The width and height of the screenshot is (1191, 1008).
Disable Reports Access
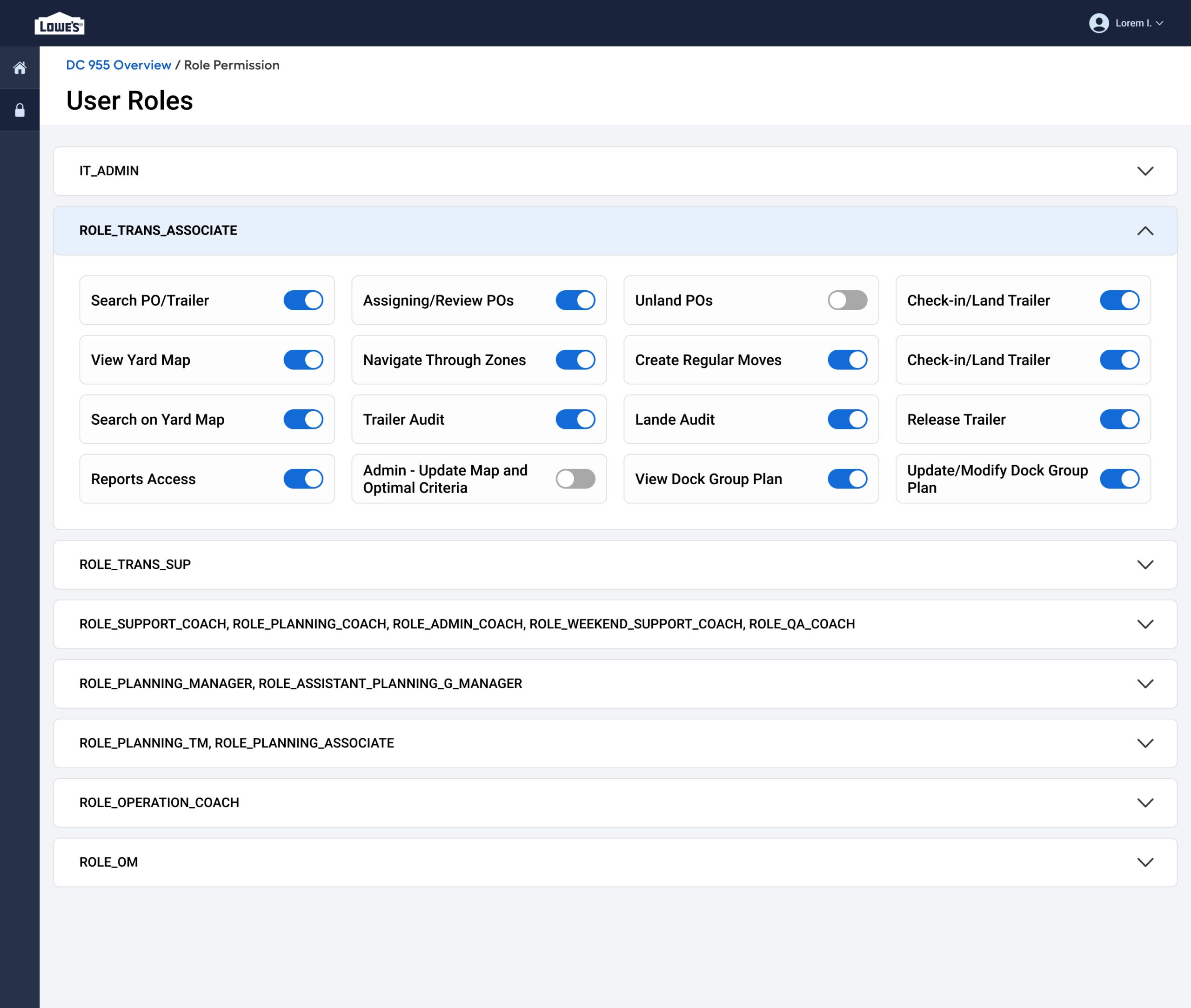coord(303,479)
